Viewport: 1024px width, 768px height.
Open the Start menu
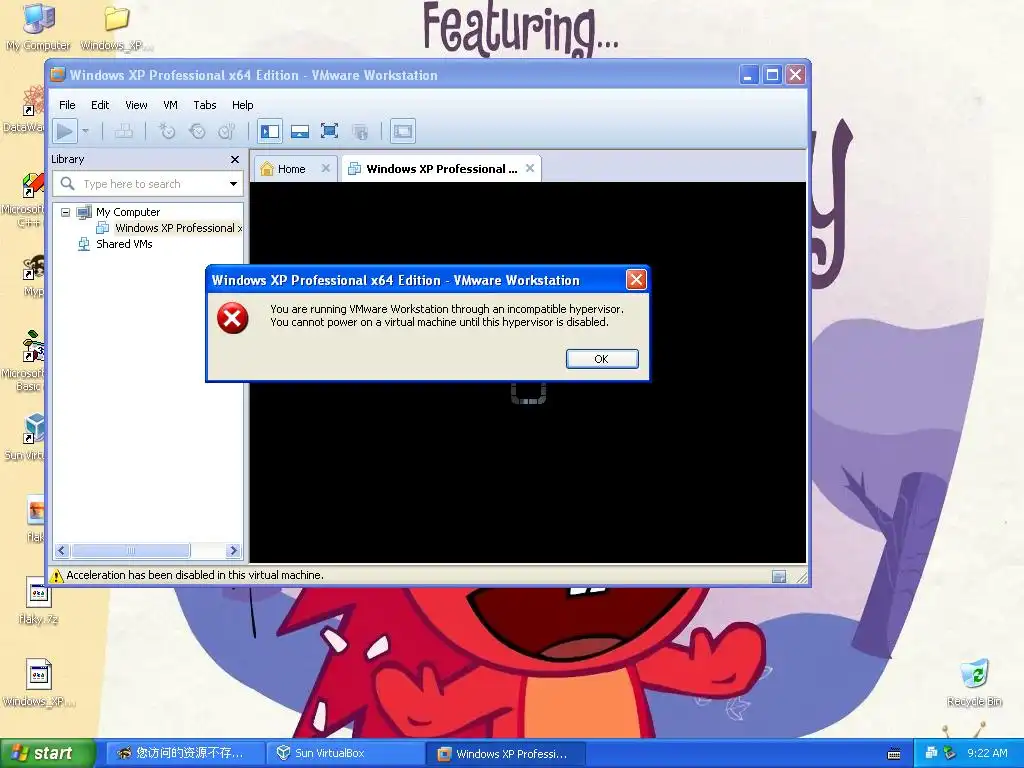click(47, 754)
